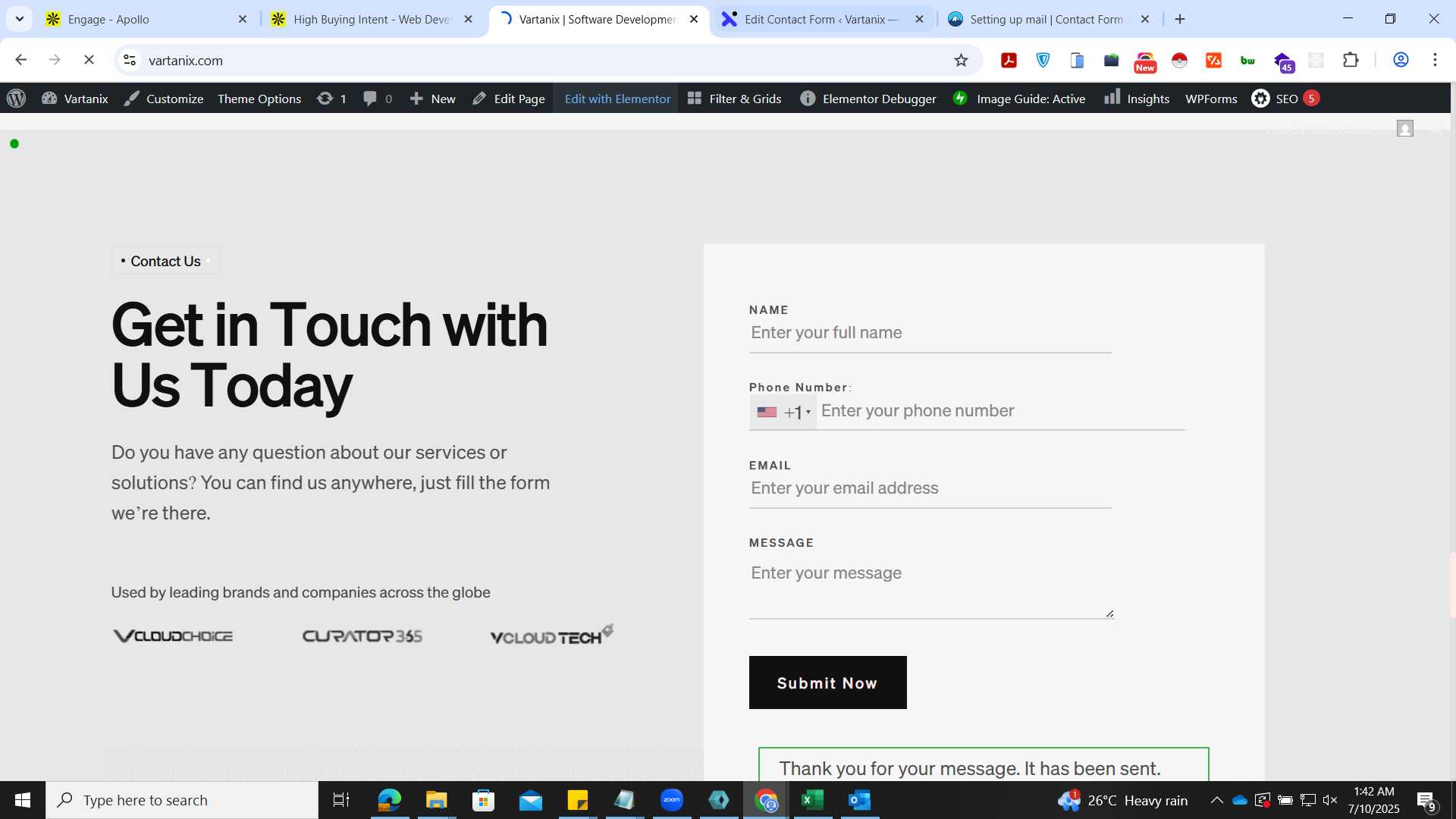Image resolution: width=1456 pixels, height=819 pixels.
Task: Open the weather widget showing Heavy rain
Action: pyautogui.click(x=1123, y=800)
